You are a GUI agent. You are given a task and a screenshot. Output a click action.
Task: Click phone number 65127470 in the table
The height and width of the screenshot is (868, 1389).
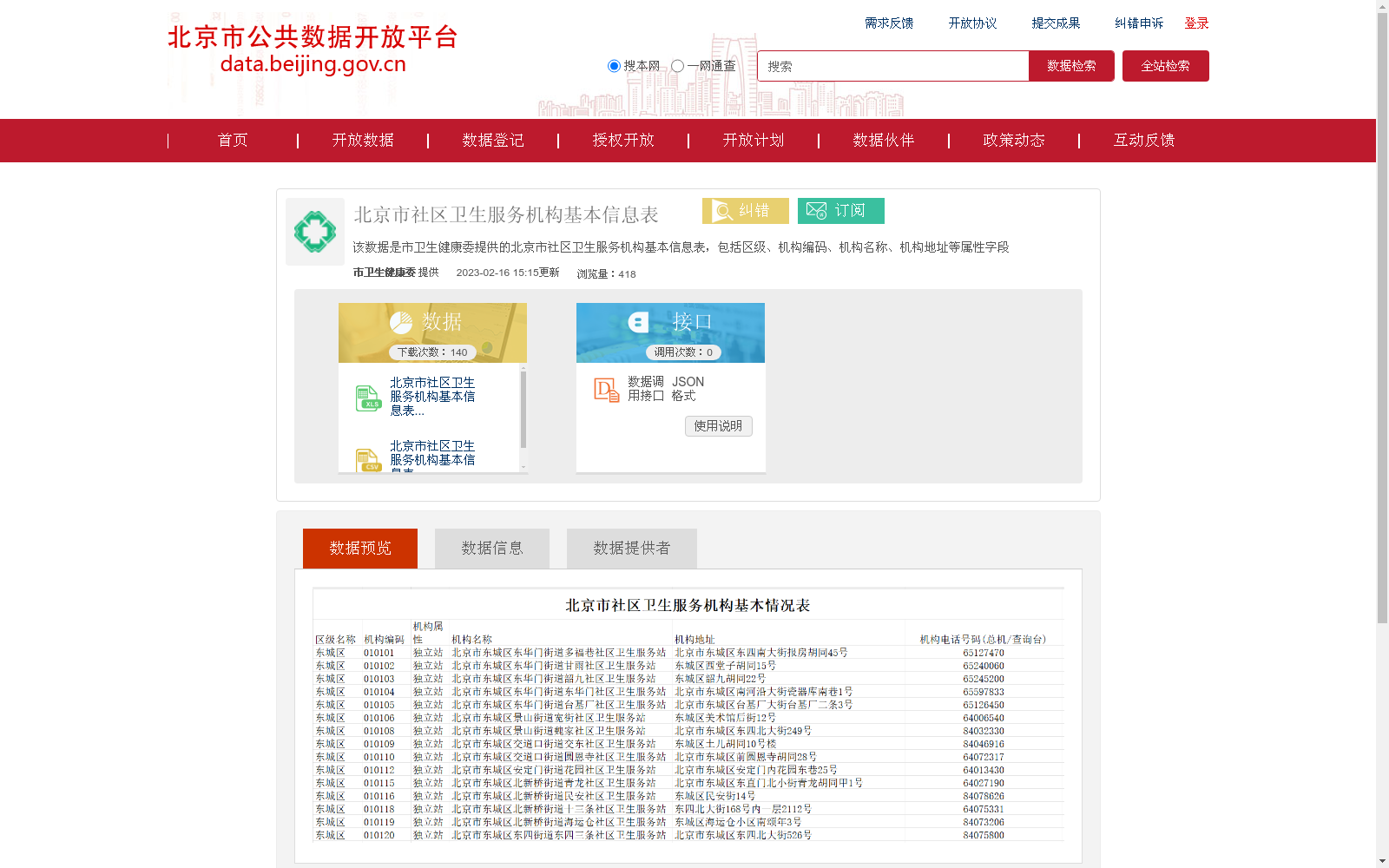(x=984, y=653)
